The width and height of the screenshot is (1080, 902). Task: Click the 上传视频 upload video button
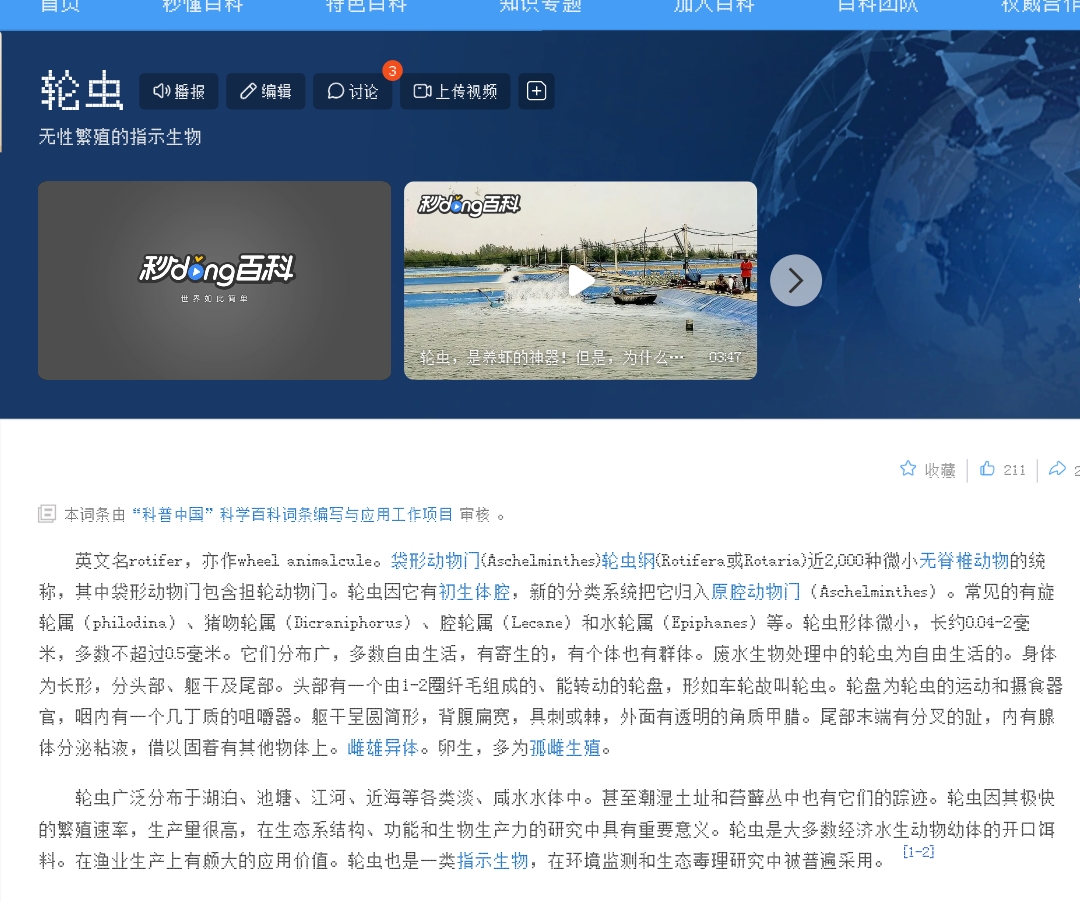point(455,91)
